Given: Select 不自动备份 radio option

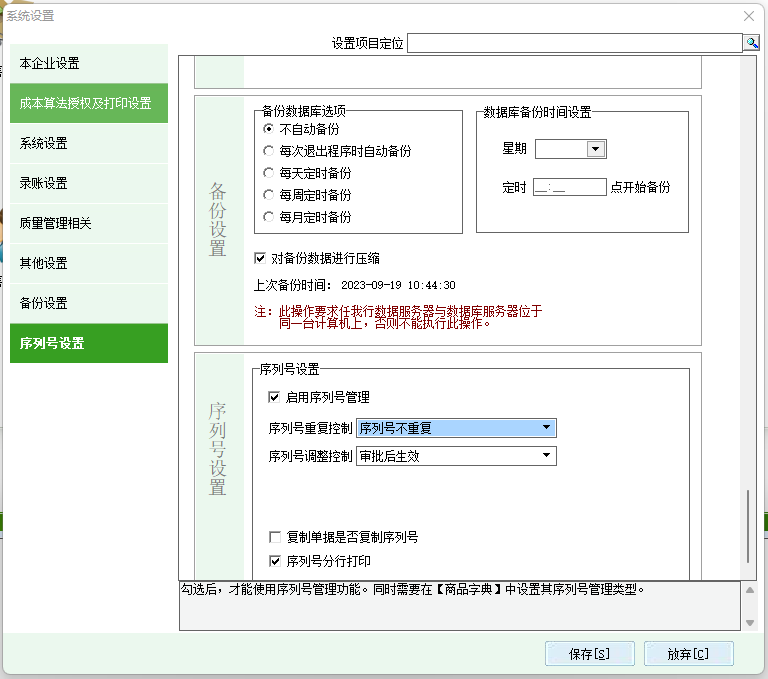Looking at the screenshot, I should coord(268,129).
